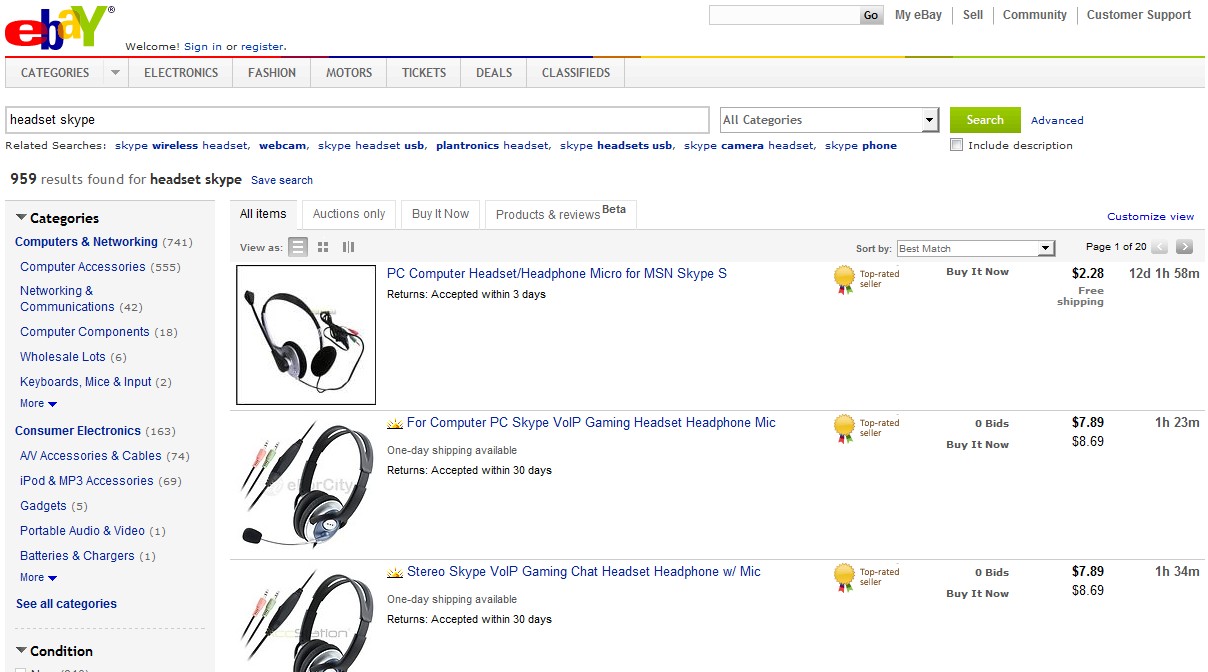Image resolution: width=1208 pixels, height=672 pixels.
Task: Open Networking & Communications category
Action: coord(67,299)
